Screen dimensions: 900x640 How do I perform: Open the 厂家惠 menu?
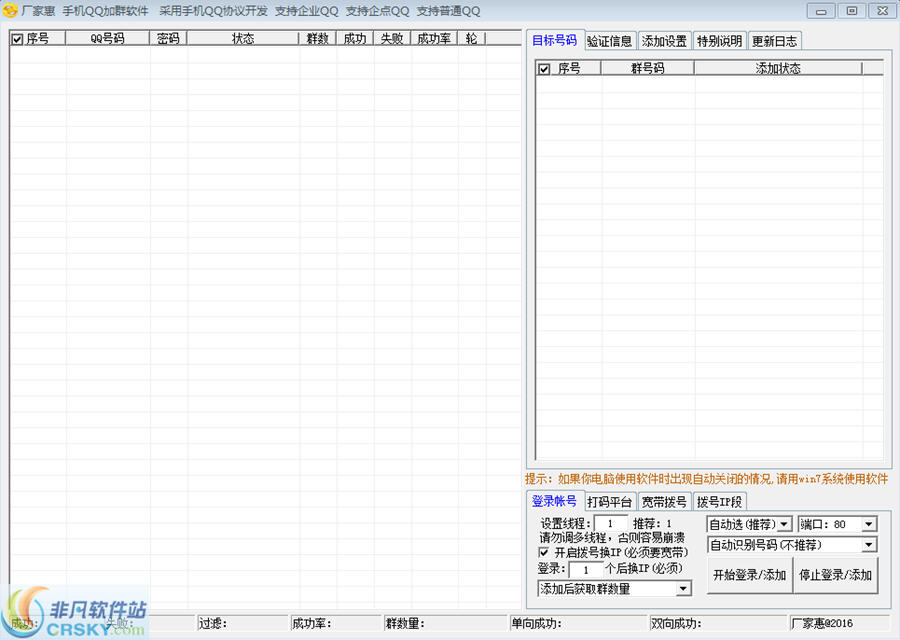pyautogui.click(x=40, y=11)
